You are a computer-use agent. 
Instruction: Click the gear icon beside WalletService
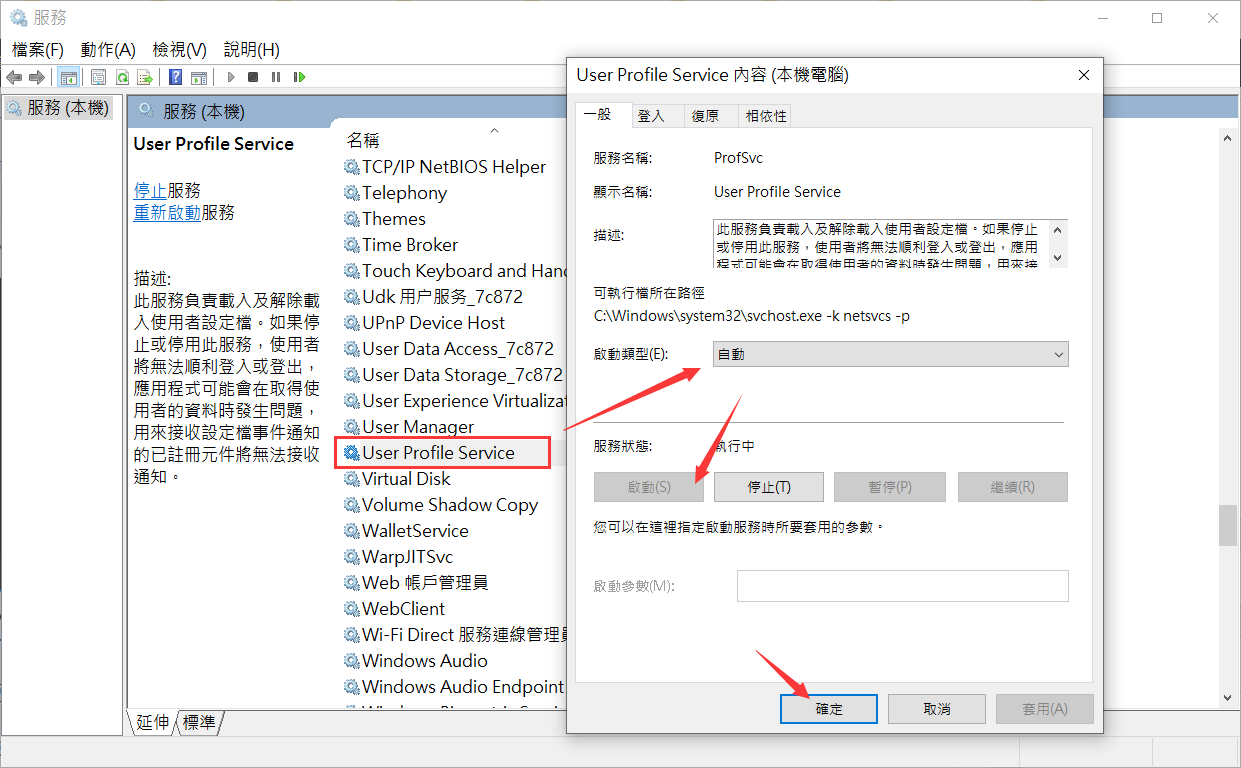(351, 531)
